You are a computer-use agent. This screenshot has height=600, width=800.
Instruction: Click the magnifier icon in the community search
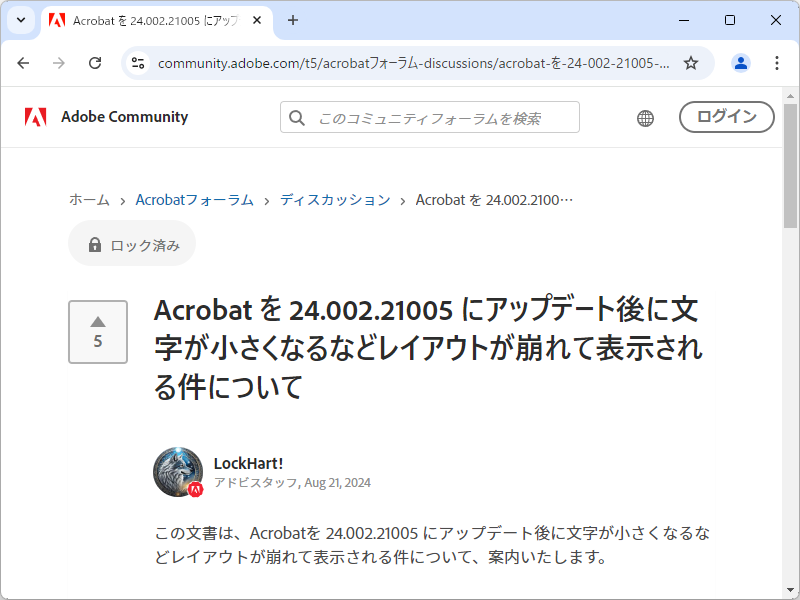[297, 117]
